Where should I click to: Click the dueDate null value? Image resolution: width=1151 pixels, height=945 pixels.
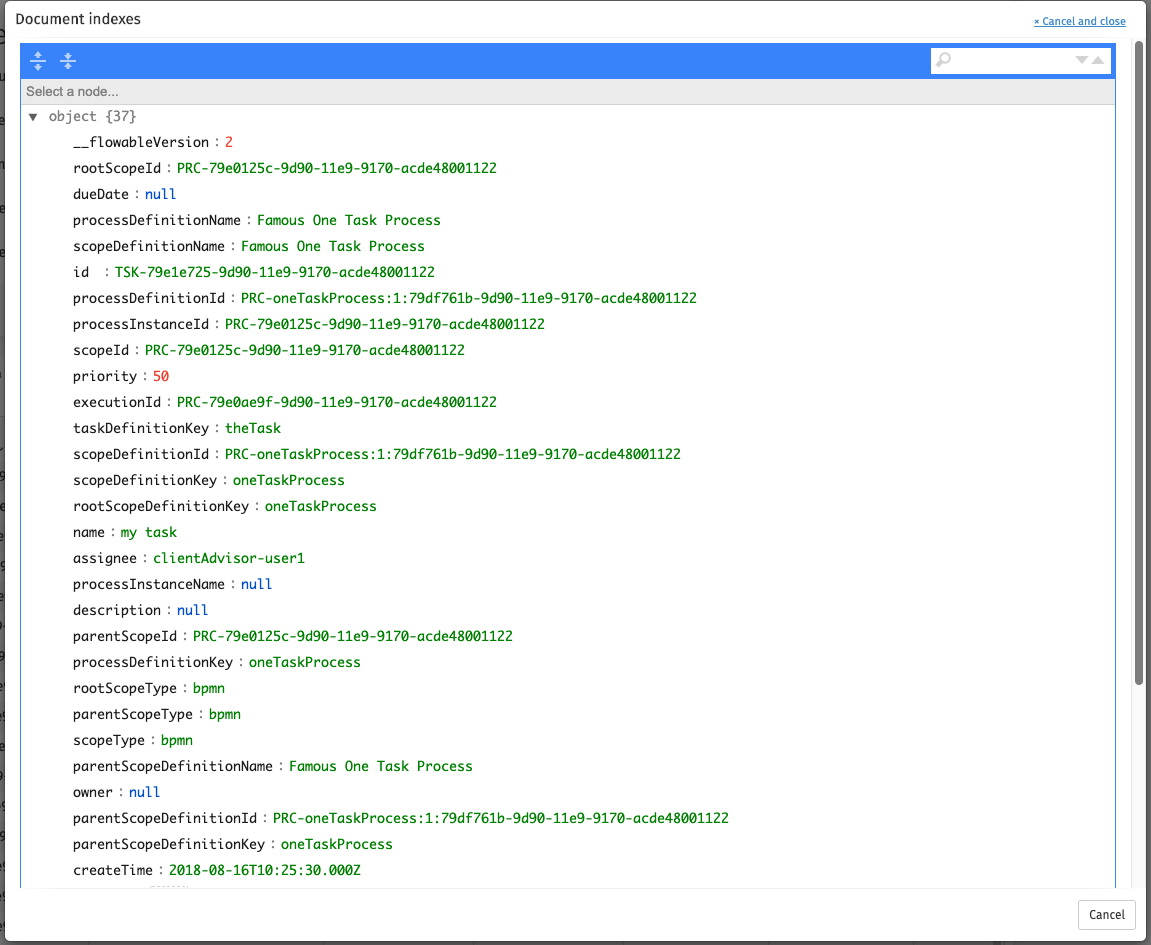click(160, 195)
